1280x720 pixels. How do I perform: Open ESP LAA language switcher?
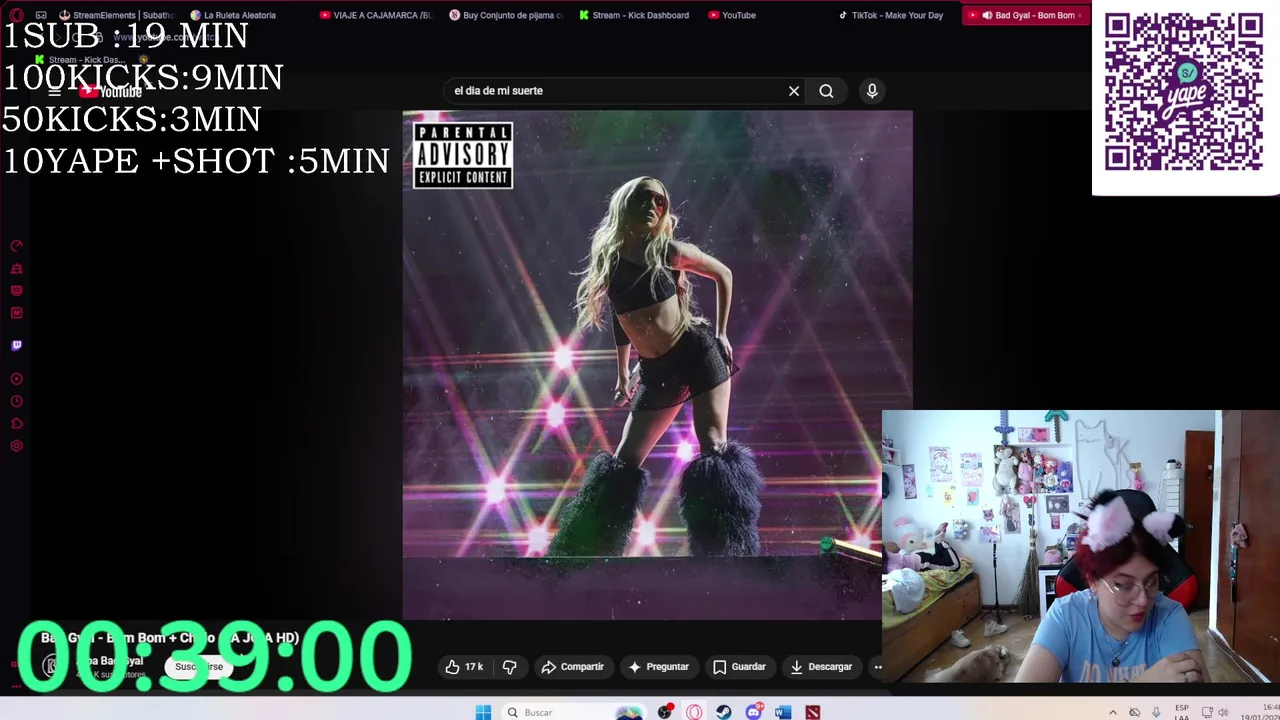point(1182,712)
